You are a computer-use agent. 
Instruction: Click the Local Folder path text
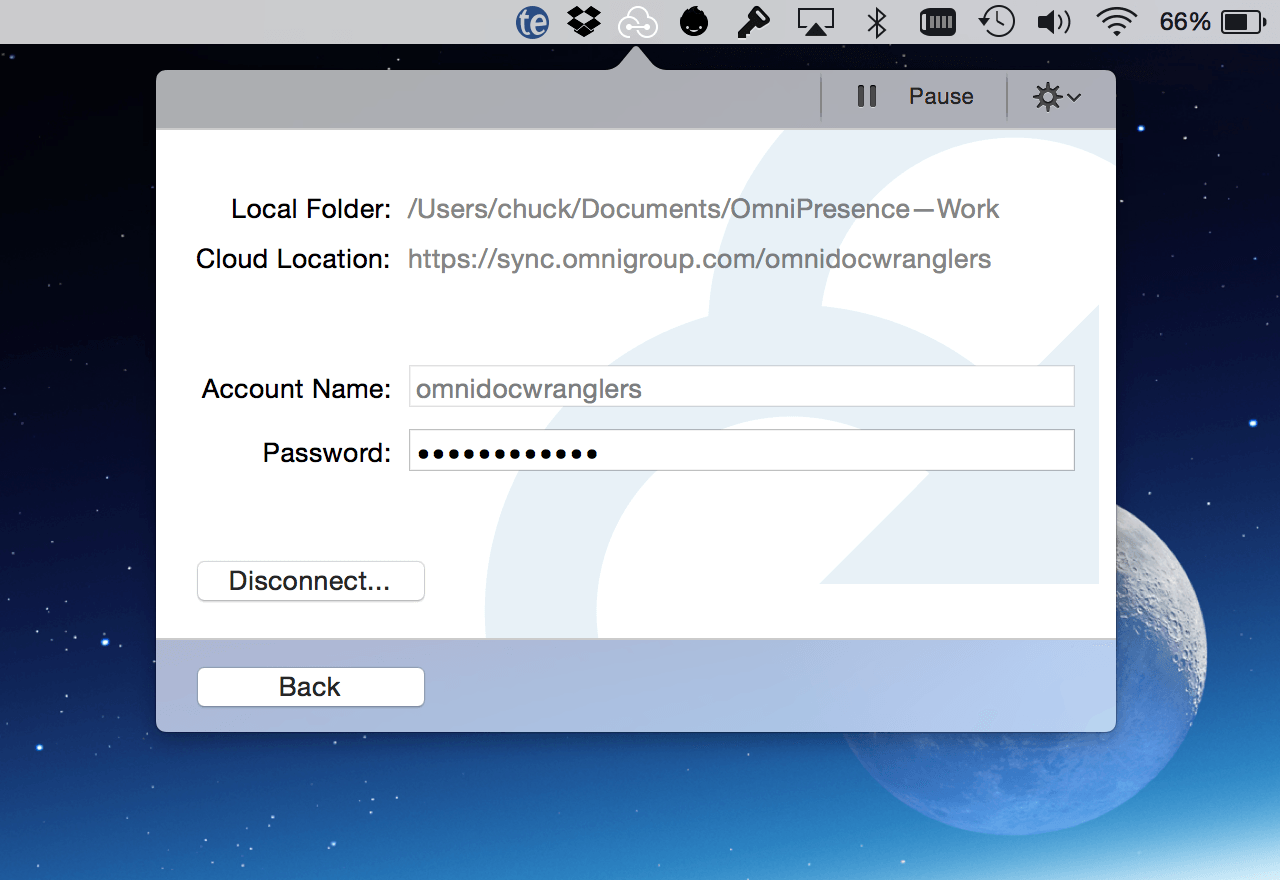(x=704, y=209)
